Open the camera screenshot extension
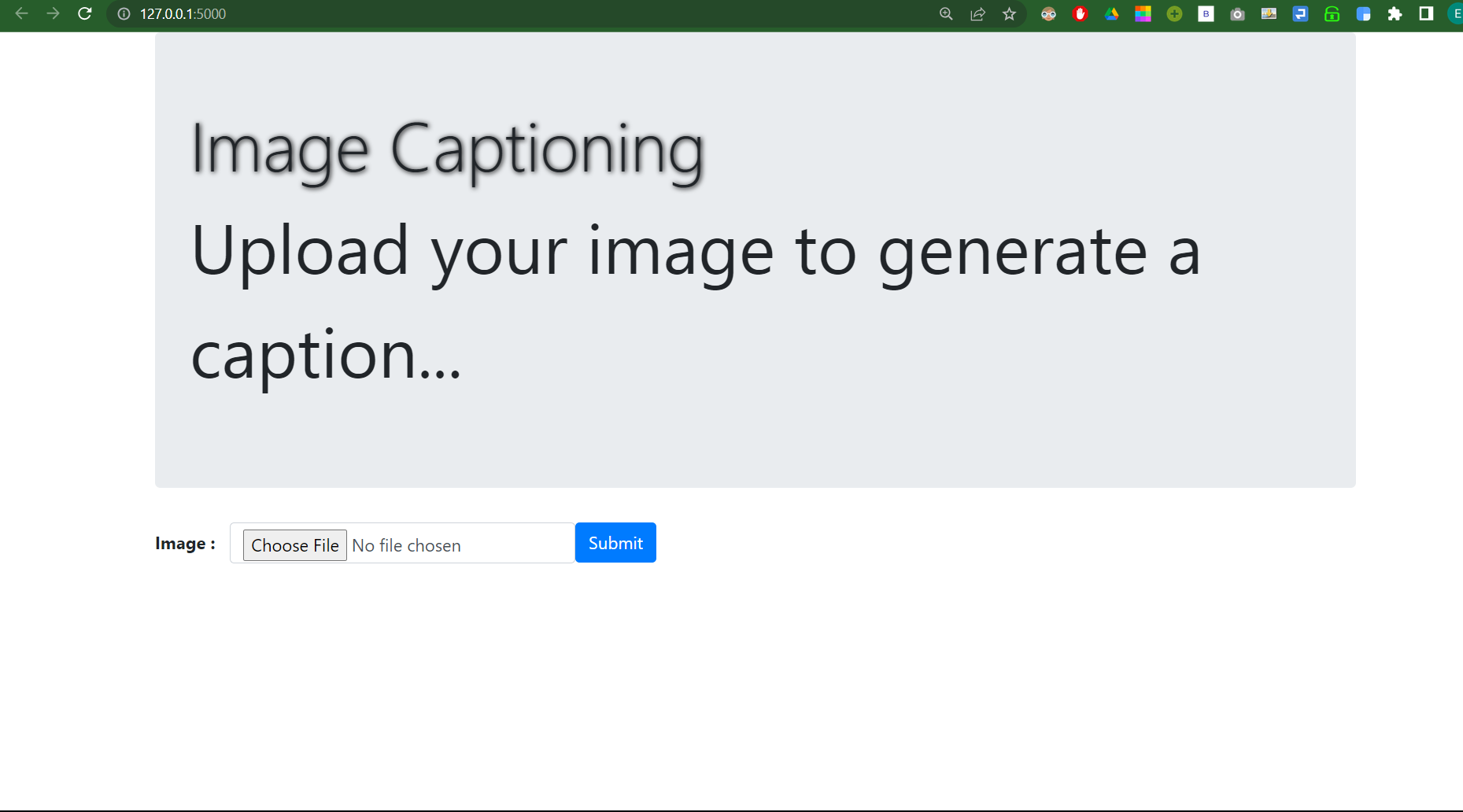 pyautogui.click(x=1237, y=13)
